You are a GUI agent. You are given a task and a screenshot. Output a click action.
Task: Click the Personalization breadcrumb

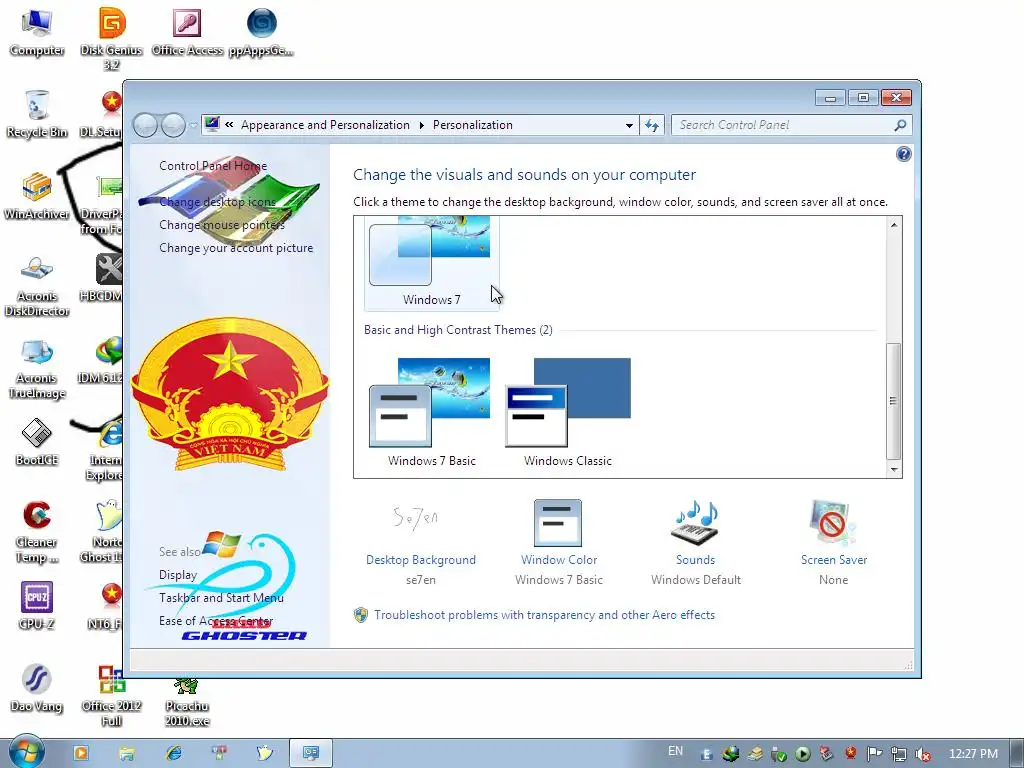click(473, 125)
